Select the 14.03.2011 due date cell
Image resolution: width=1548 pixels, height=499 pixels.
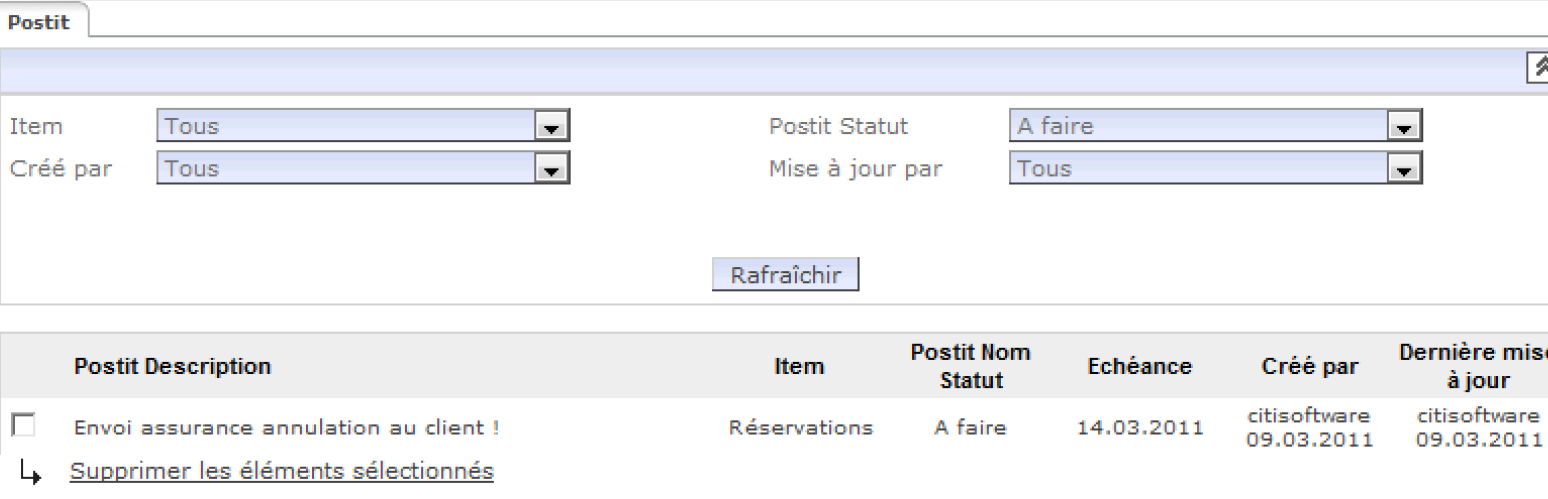coord(1138,429)
